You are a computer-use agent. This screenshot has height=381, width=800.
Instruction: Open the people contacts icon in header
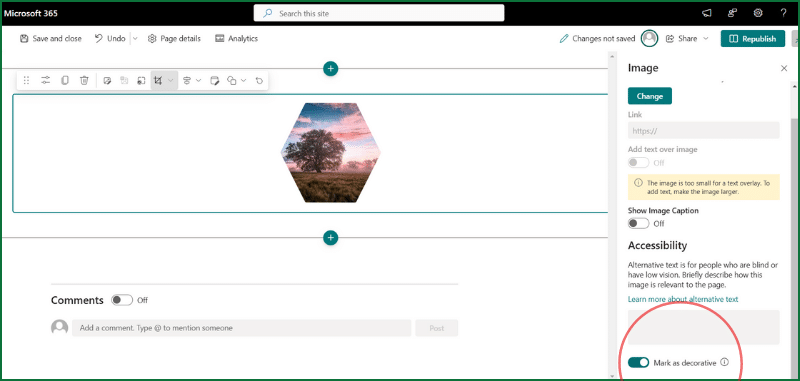coord(732,13)
